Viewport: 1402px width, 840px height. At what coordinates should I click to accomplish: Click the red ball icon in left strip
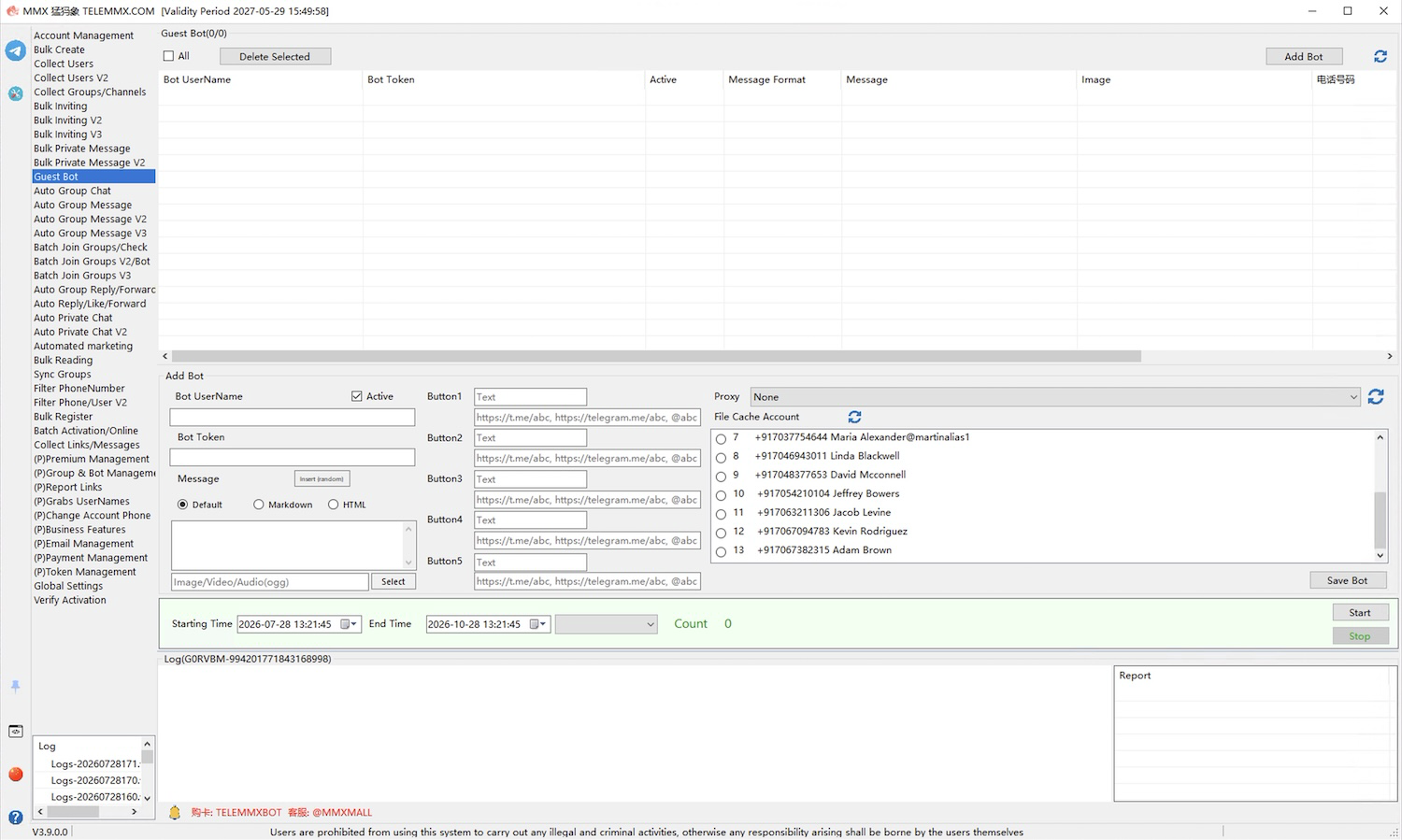tap(15, 774)
